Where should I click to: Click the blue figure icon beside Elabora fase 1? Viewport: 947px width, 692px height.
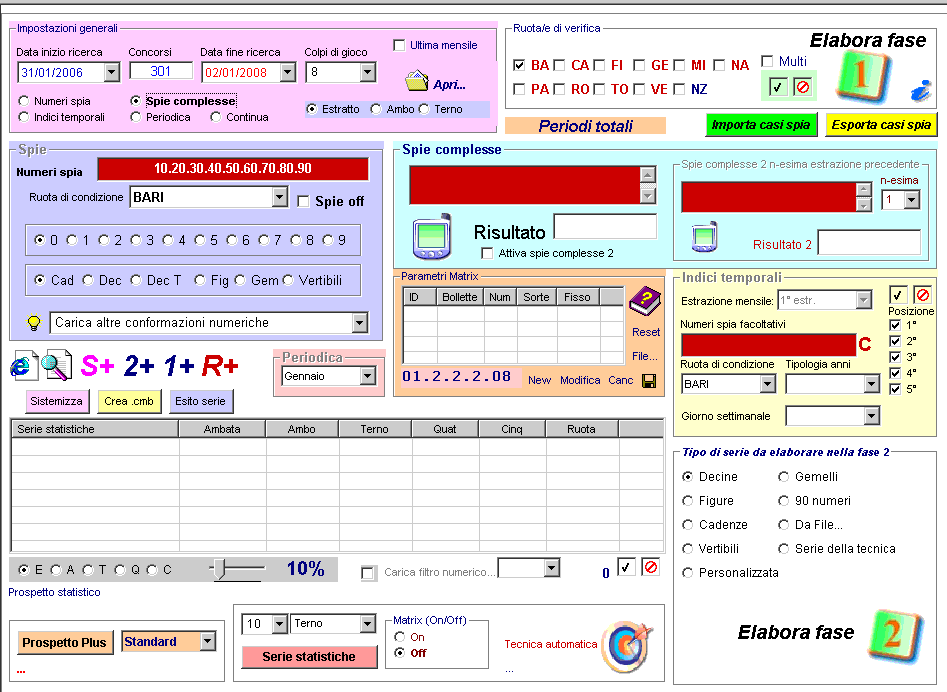921,90
